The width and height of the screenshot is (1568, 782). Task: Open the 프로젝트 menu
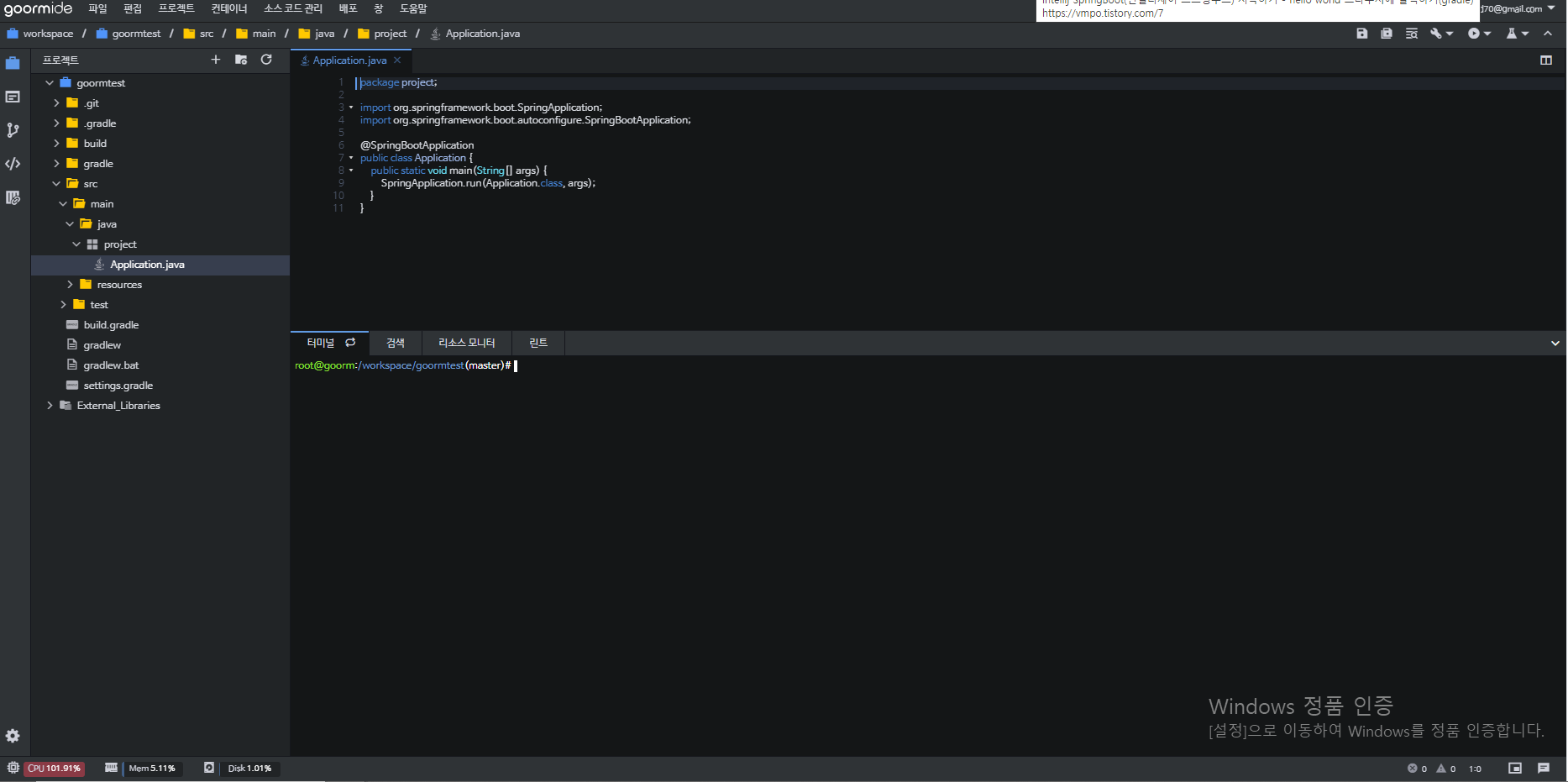[176, 8]
